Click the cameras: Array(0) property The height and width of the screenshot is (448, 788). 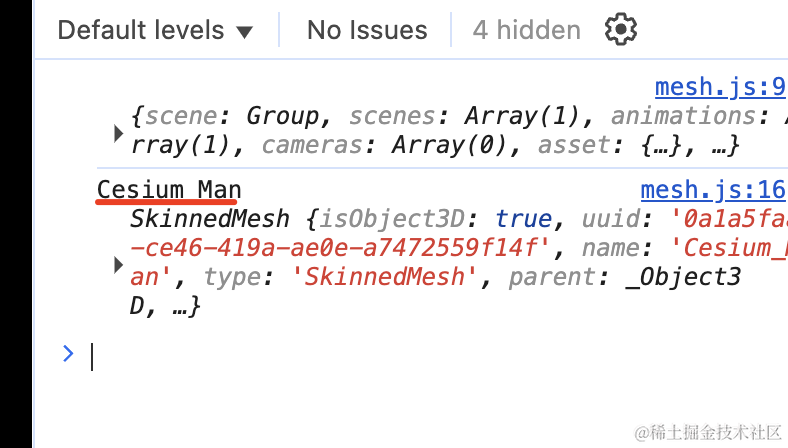point(384,145)
